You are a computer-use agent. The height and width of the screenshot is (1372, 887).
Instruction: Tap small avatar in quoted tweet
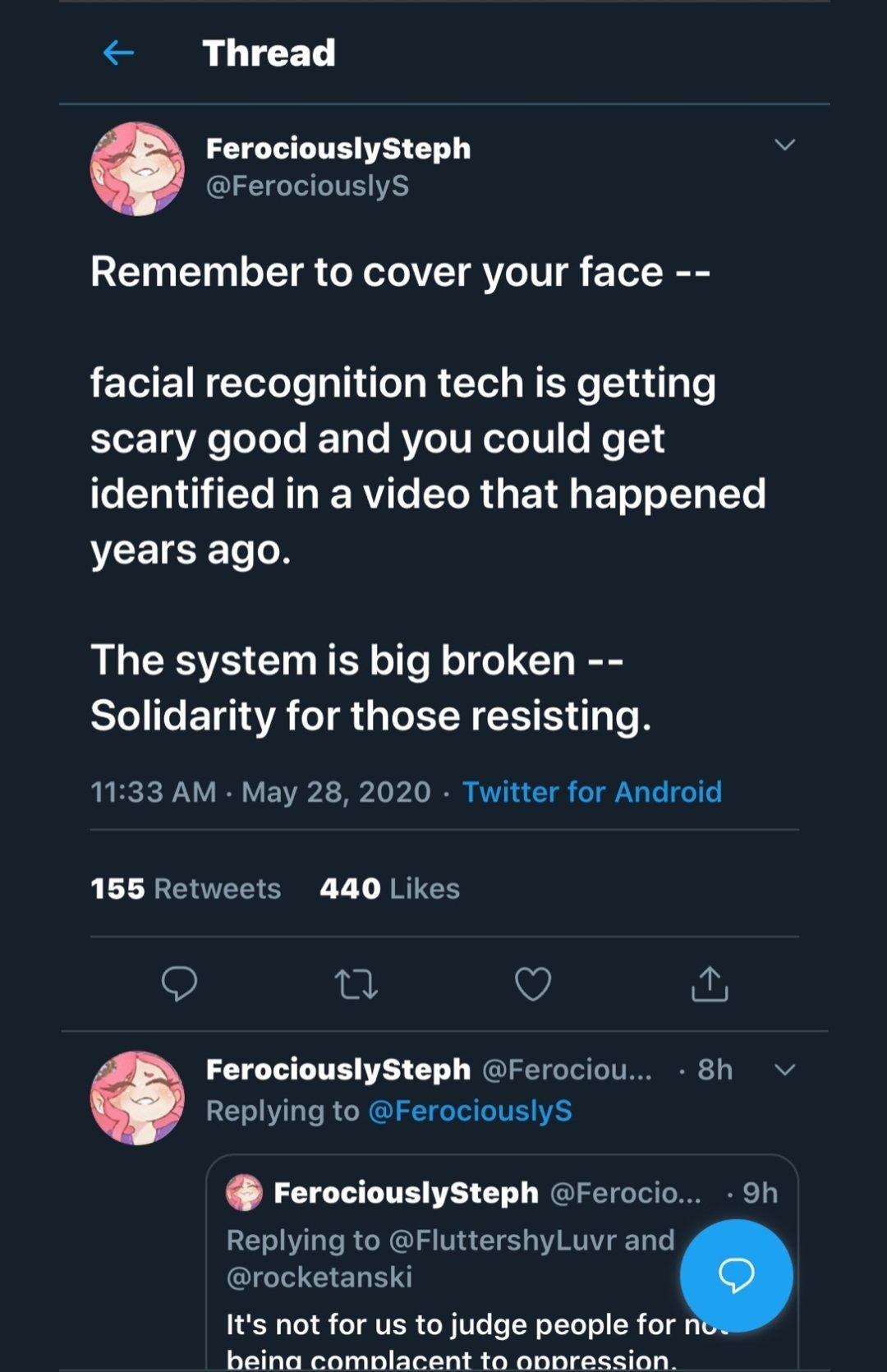[244, 1193]
